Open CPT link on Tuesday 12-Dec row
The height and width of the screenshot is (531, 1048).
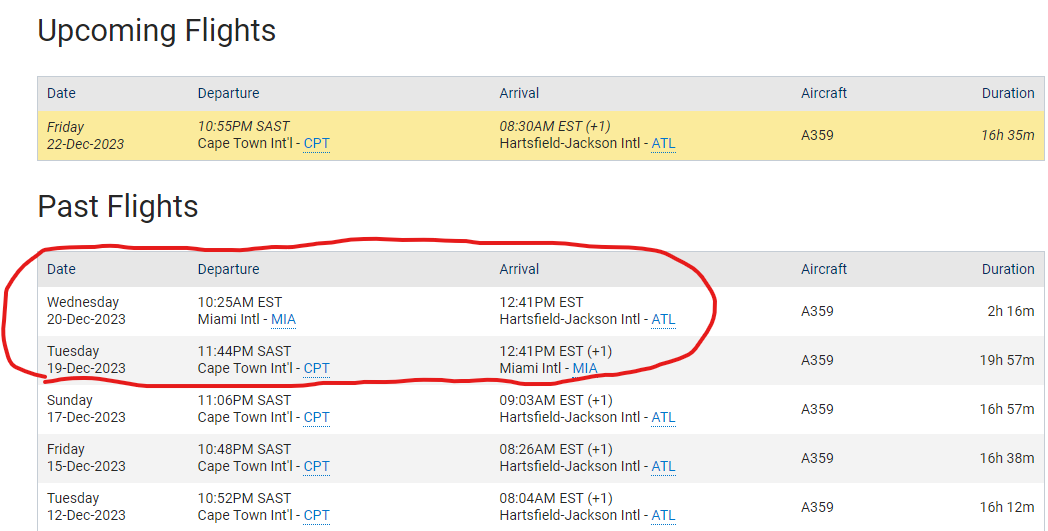[316, 516]
